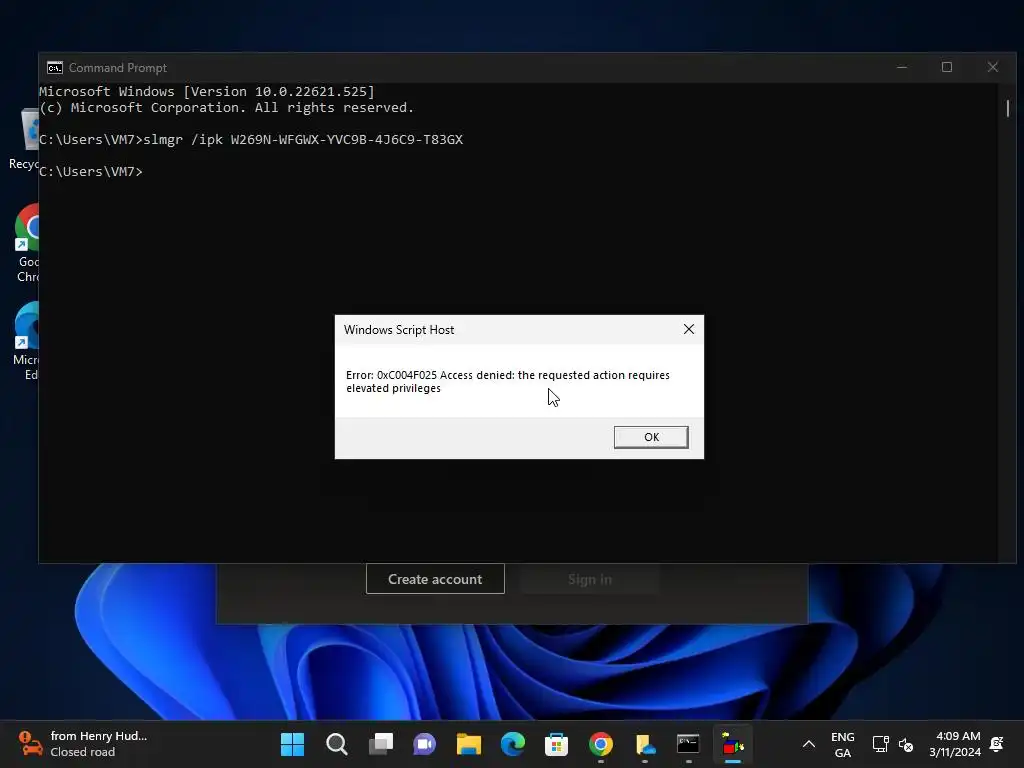Screen dimensions: 1024x768
Task: Click the Windows version line in Command Prompt
Action: point(206,91)
